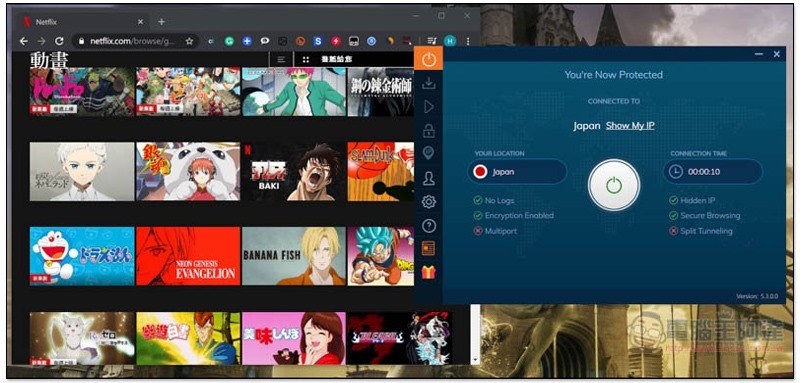Open the Chrome three-dot menu
800x383 pixels.
click(x=468, y=41)
